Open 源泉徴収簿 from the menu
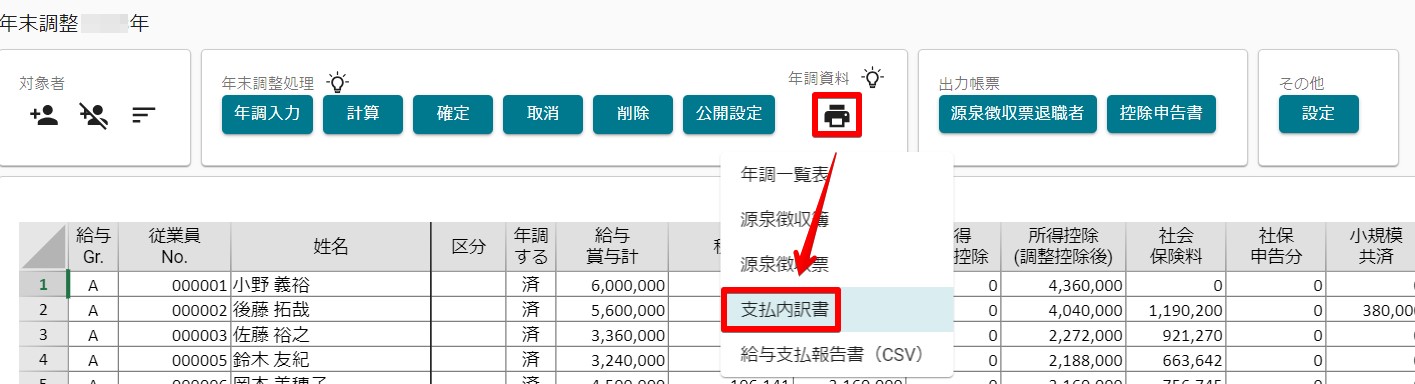 (x=783, y=219)
